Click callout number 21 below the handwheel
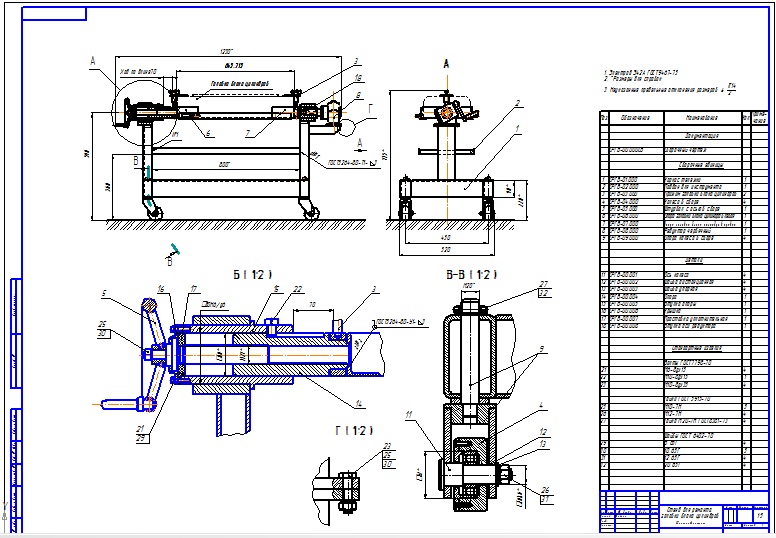776x538 pixels. point(141,429)
